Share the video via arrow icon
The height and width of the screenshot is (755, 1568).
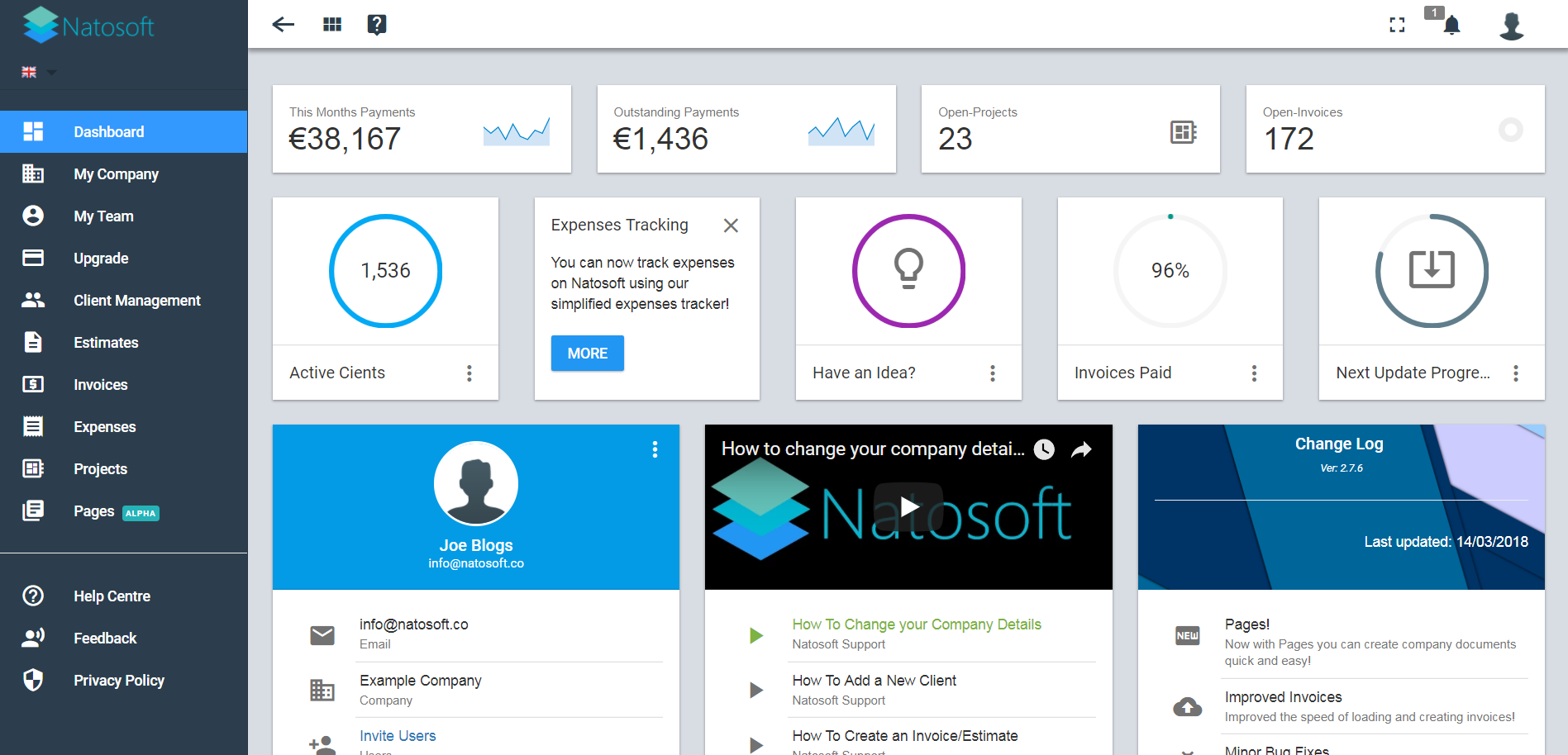click(1081, 449)
